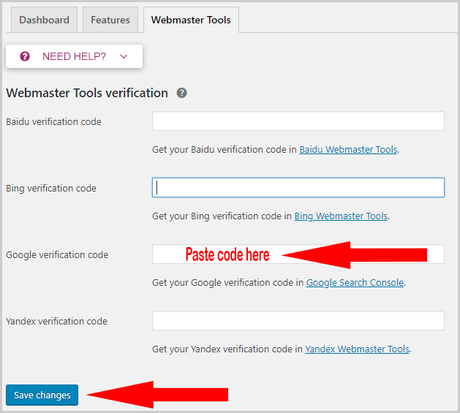460x413 pixels.
Task: Switch to the Features tab
Action: tap(110, 20)
